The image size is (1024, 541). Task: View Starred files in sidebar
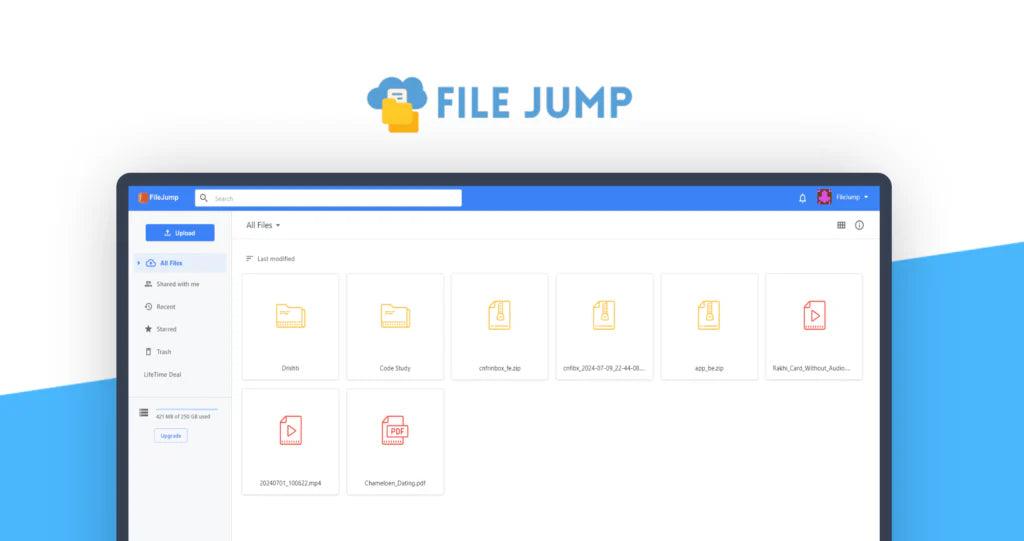tap(166, 329)
